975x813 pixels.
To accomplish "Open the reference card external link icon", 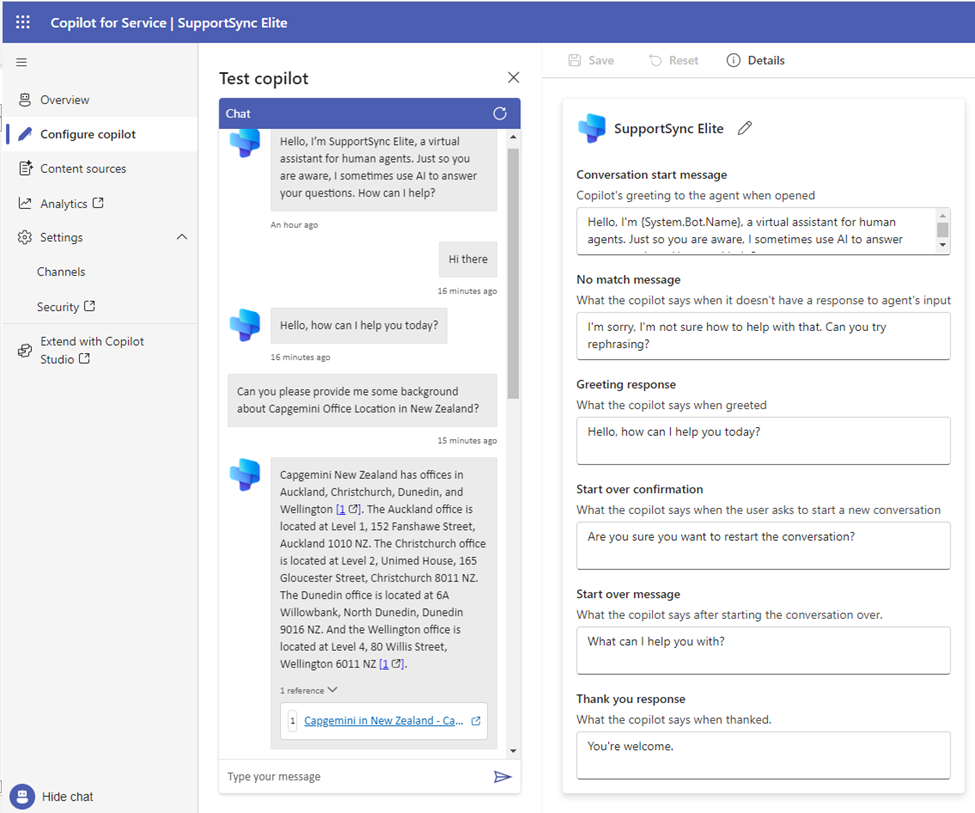I will click(476, 721).
